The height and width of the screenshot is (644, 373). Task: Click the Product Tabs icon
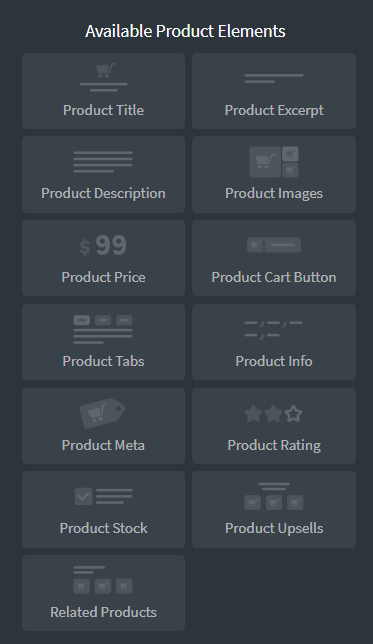103,329
